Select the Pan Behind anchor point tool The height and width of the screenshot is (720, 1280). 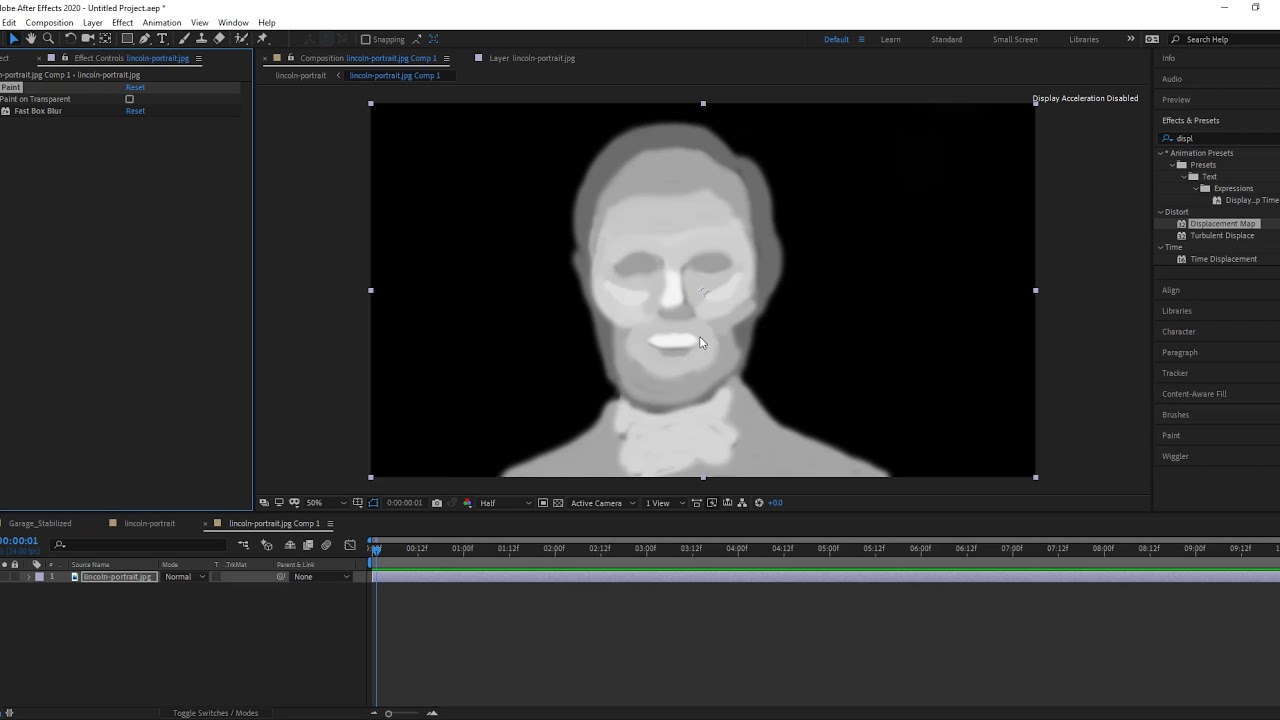(x=105, y=39)
